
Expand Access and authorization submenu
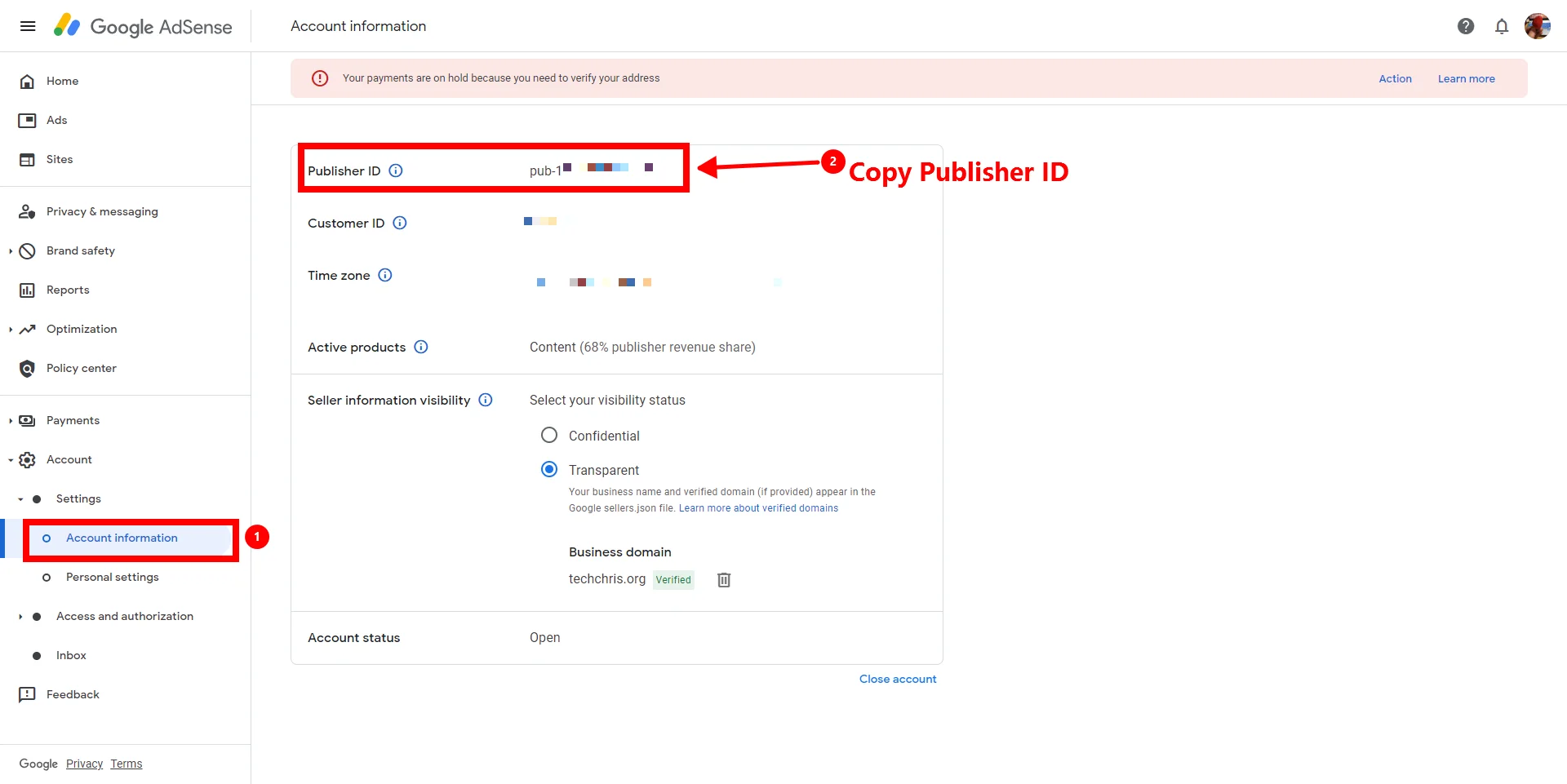pyautogui.click(x=20, y=617)
